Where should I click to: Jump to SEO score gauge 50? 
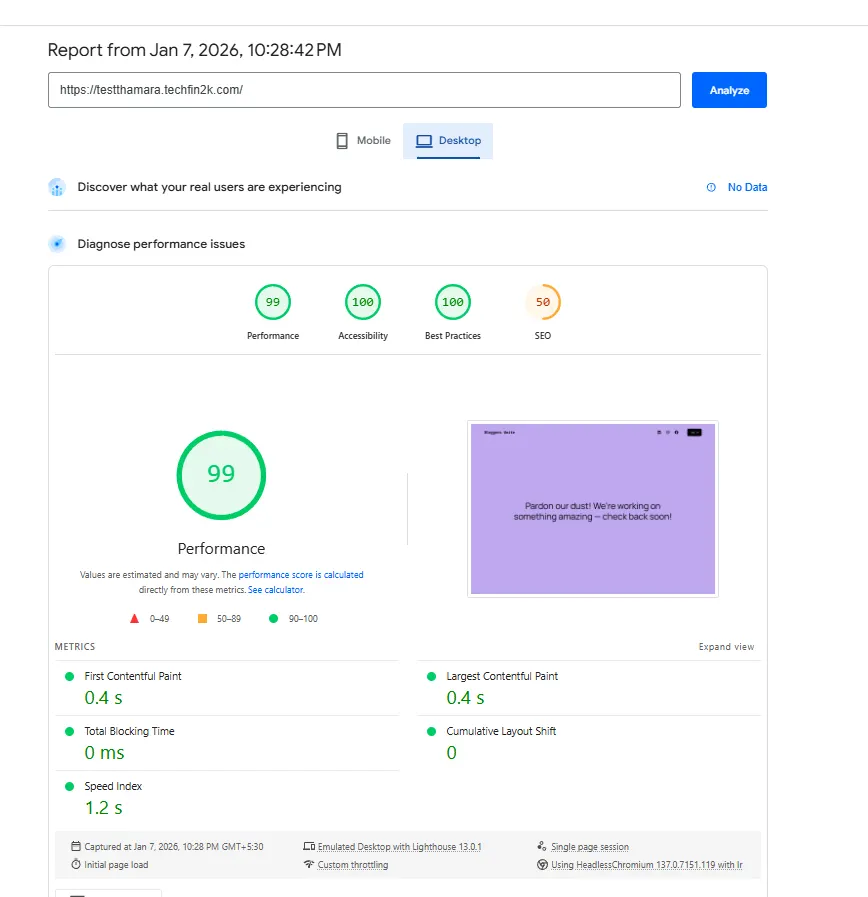(542, 302)
